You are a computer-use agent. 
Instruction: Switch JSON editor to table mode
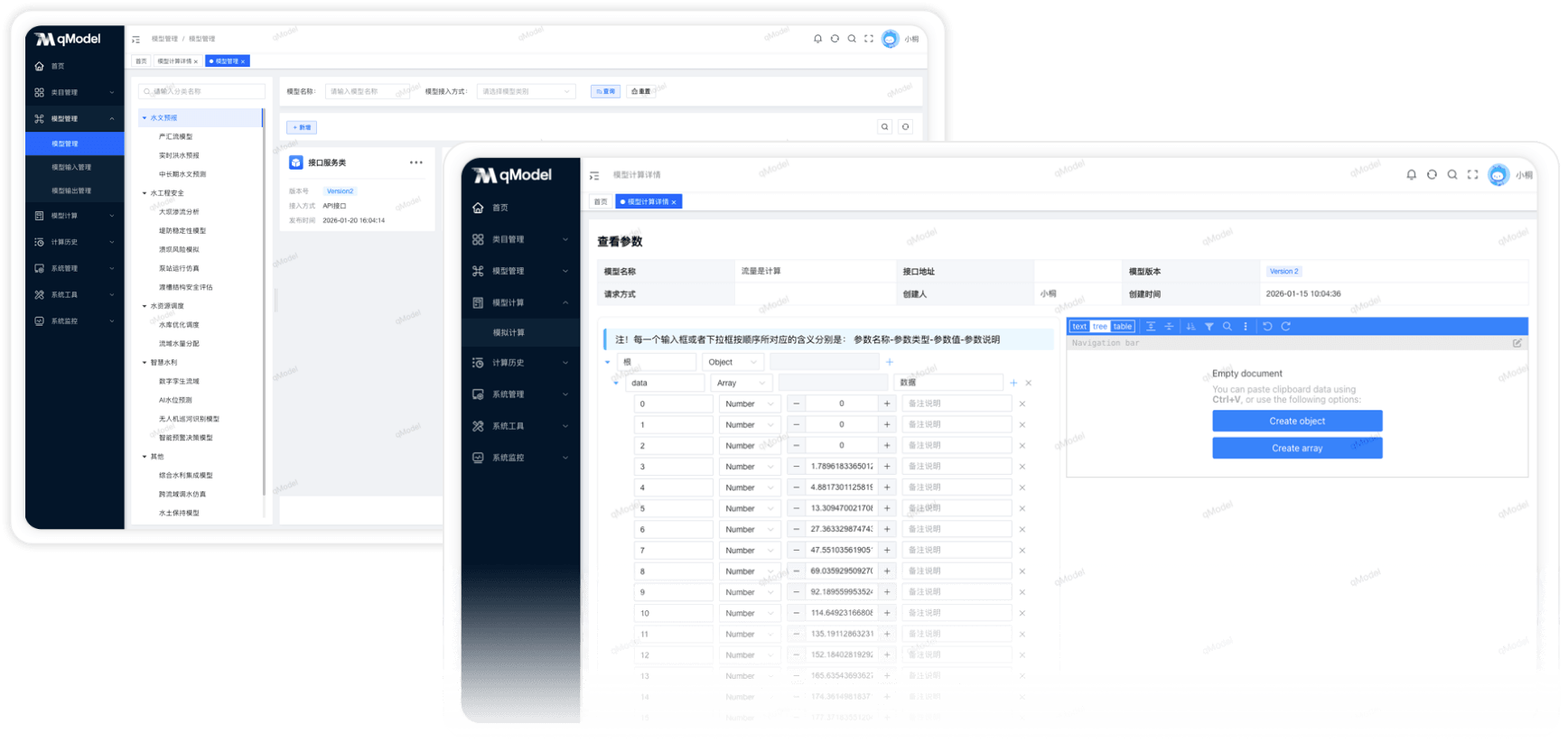[x=1123, y=327]
